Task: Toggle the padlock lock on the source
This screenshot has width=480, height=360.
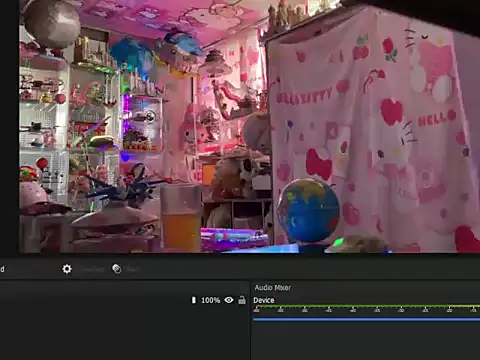Action: tap(242, 300)
